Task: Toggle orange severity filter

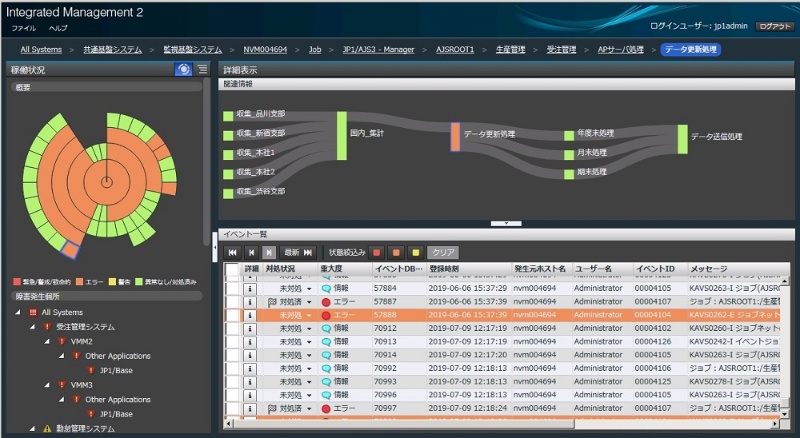Action: pyautogui.click(x=395, y=253)
